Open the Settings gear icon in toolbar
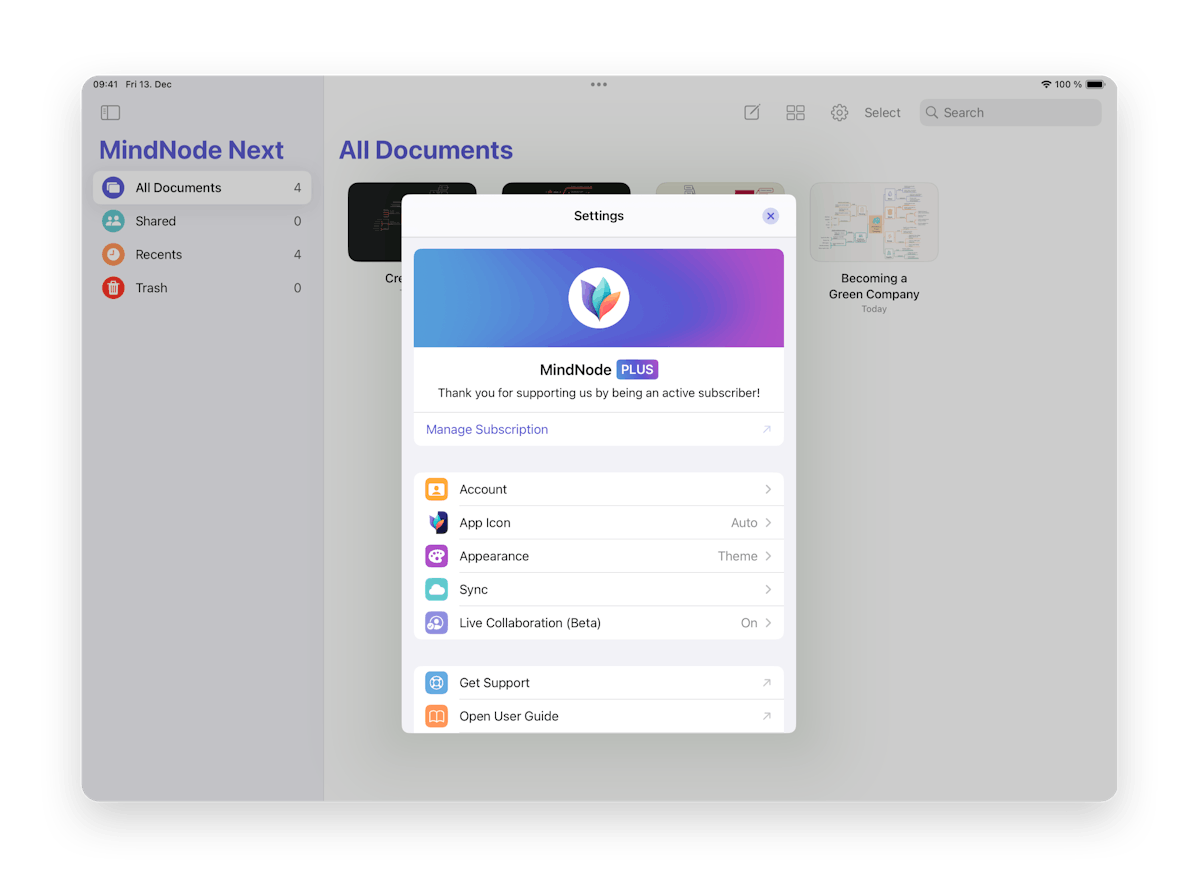 pyautogui.click(x=839, y=112)
